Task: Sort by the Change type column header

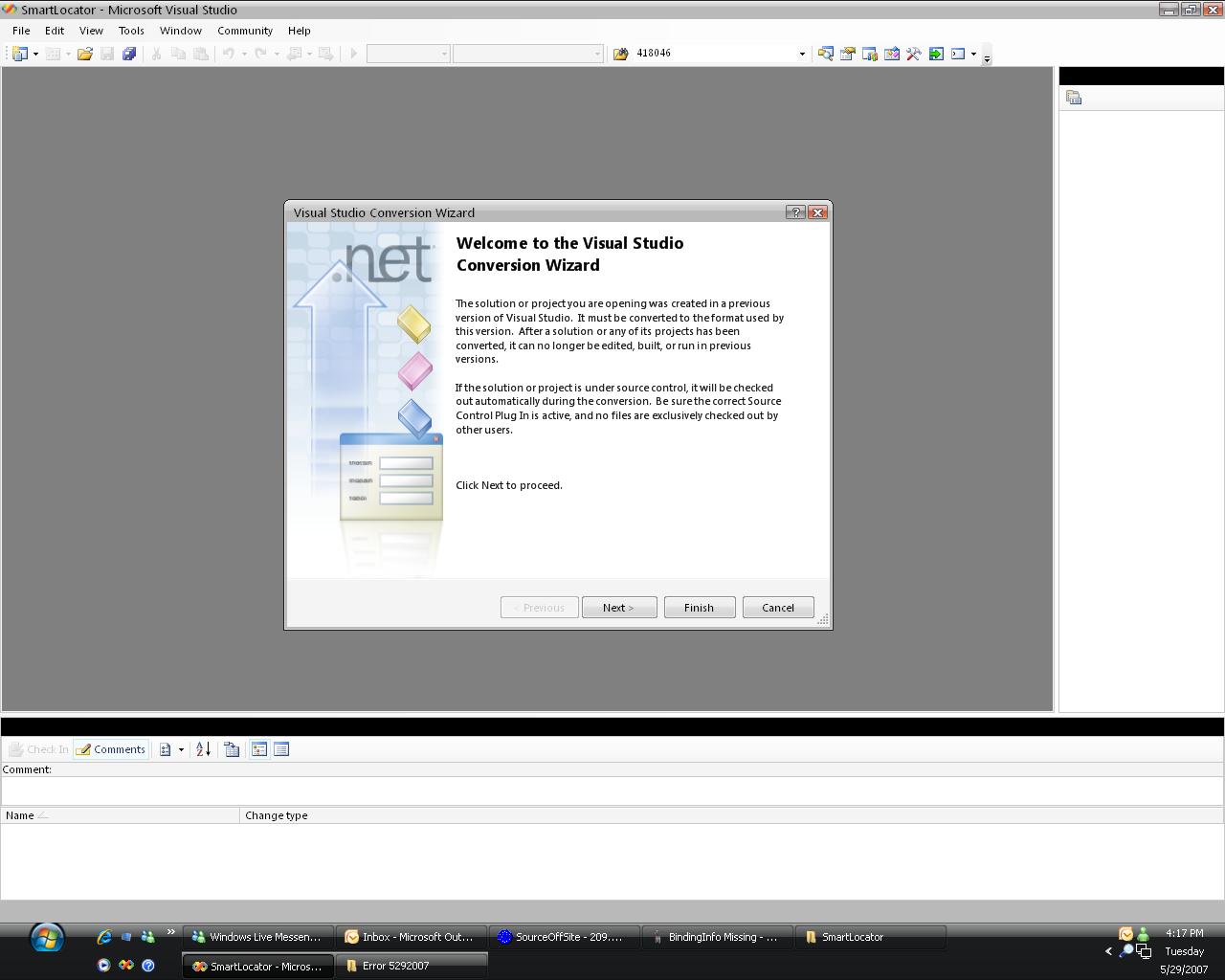Action: 732,815
